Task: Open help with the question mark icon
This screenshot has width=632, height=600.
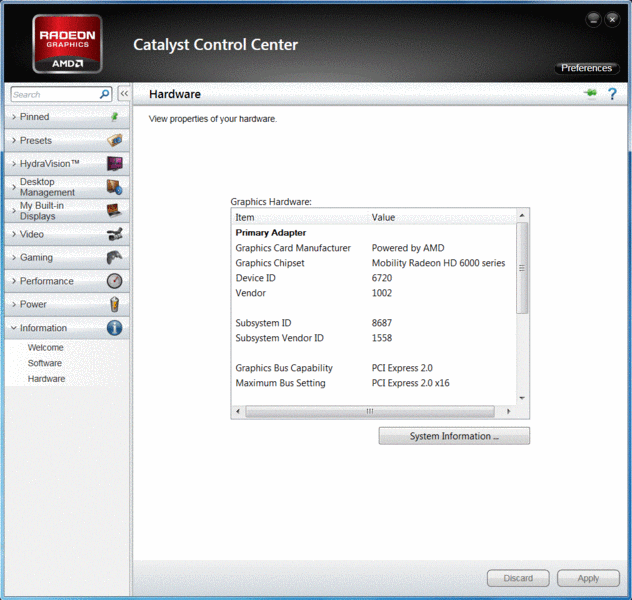Action: pyautogui.click(x=612, y=94)
